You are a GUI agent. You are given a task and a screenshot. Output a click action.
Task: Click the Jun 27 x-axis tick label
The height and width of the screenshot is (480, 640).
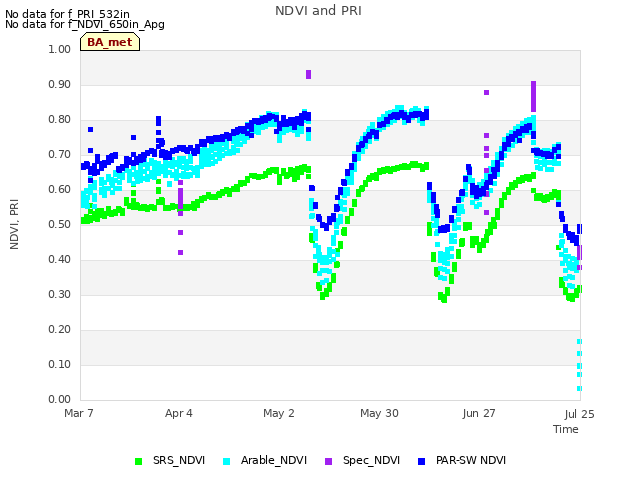point(479,413)
